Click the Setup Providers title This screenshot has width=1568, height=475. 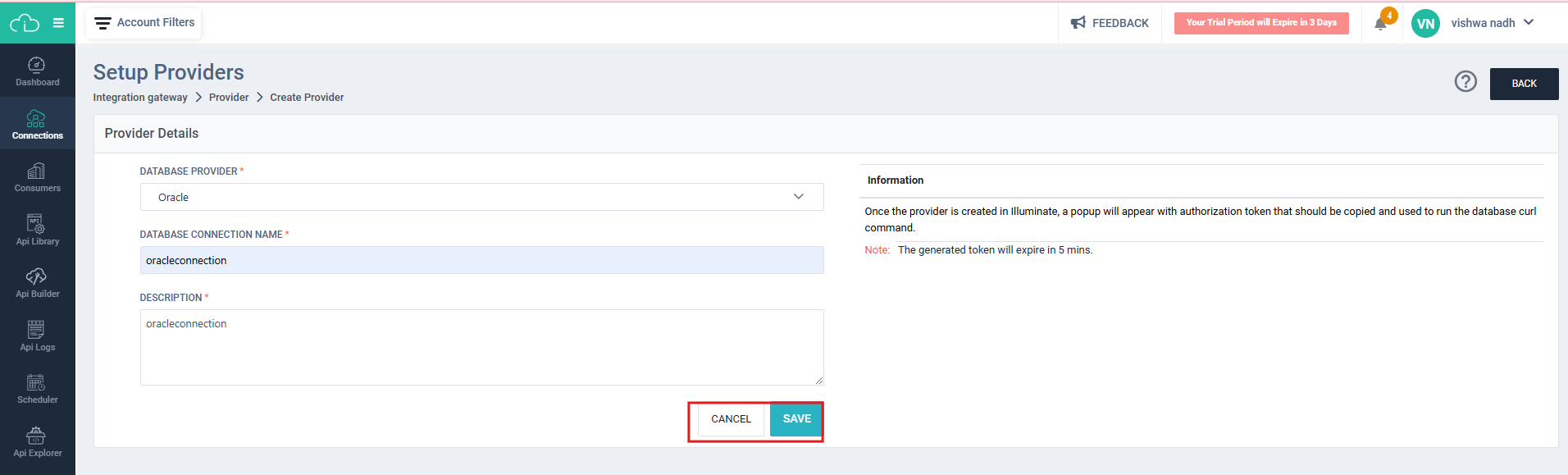click(169, 72)
